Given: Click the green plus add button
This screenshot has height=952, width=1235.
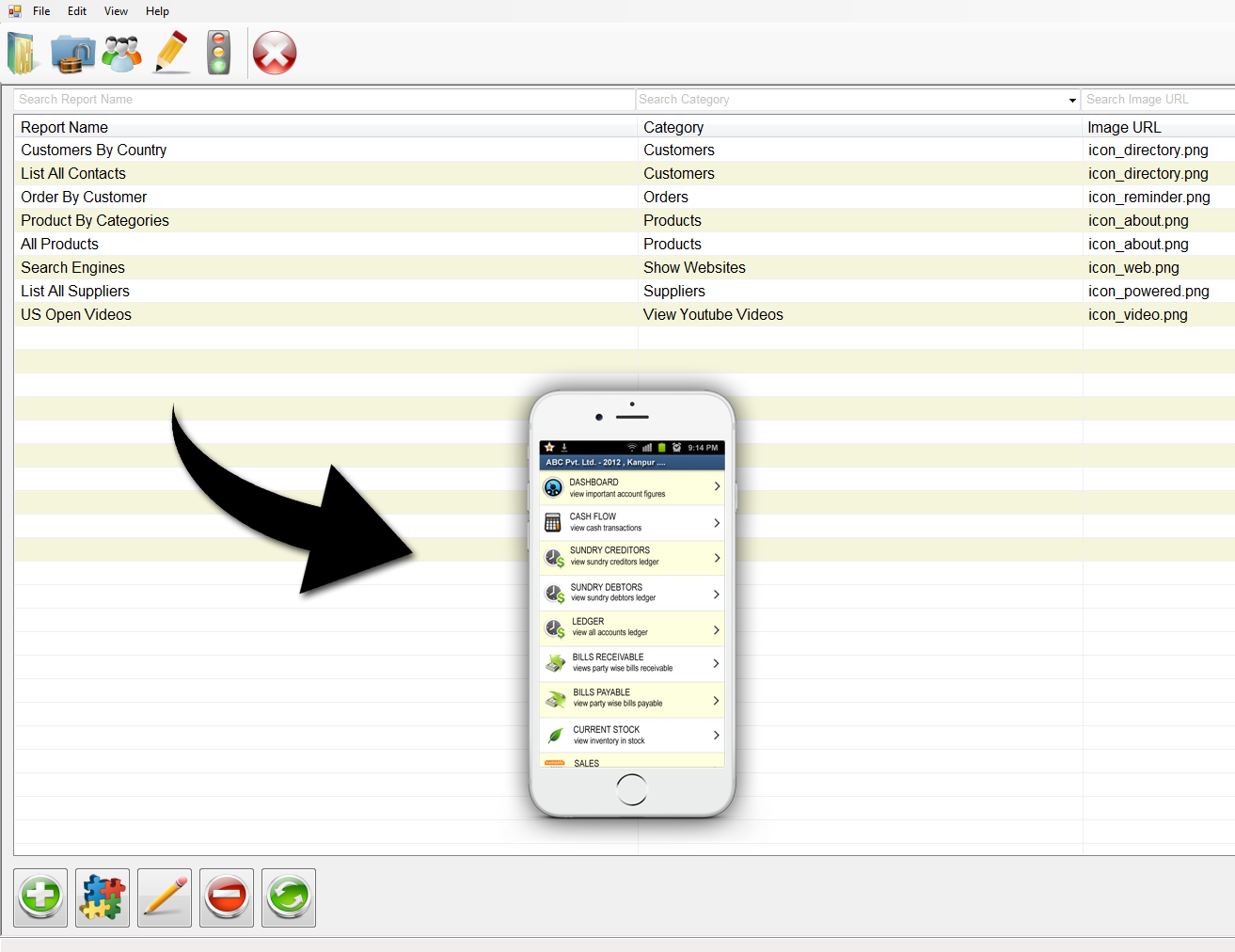Looking at the screenshot, I should pos(40,897).
